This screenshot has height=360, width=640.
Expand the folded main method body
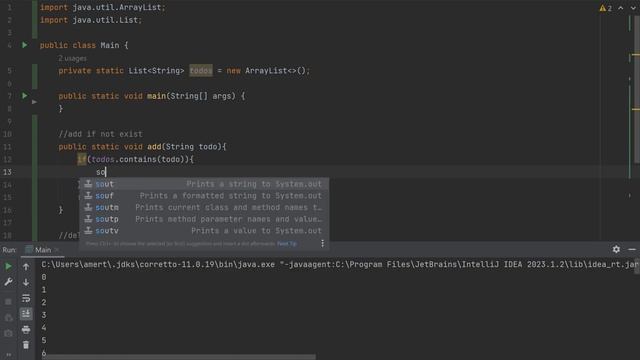click(34, 102)
